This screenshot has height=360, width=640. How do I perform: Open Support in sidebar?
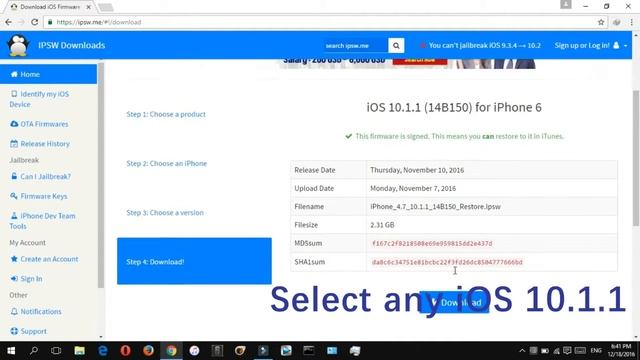[28, 331]
